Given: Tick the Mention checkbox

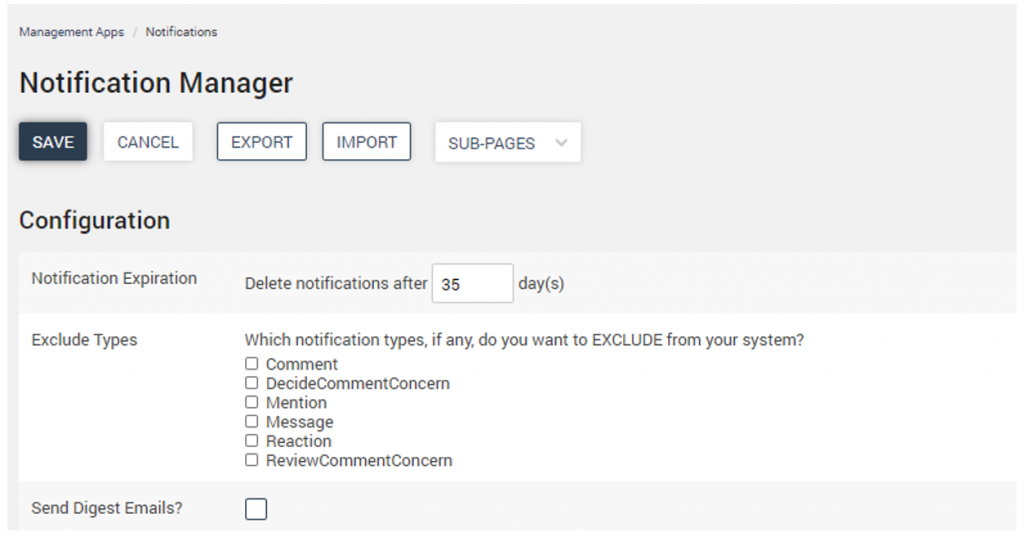Looking at the screenshot, I should point(252,402).
